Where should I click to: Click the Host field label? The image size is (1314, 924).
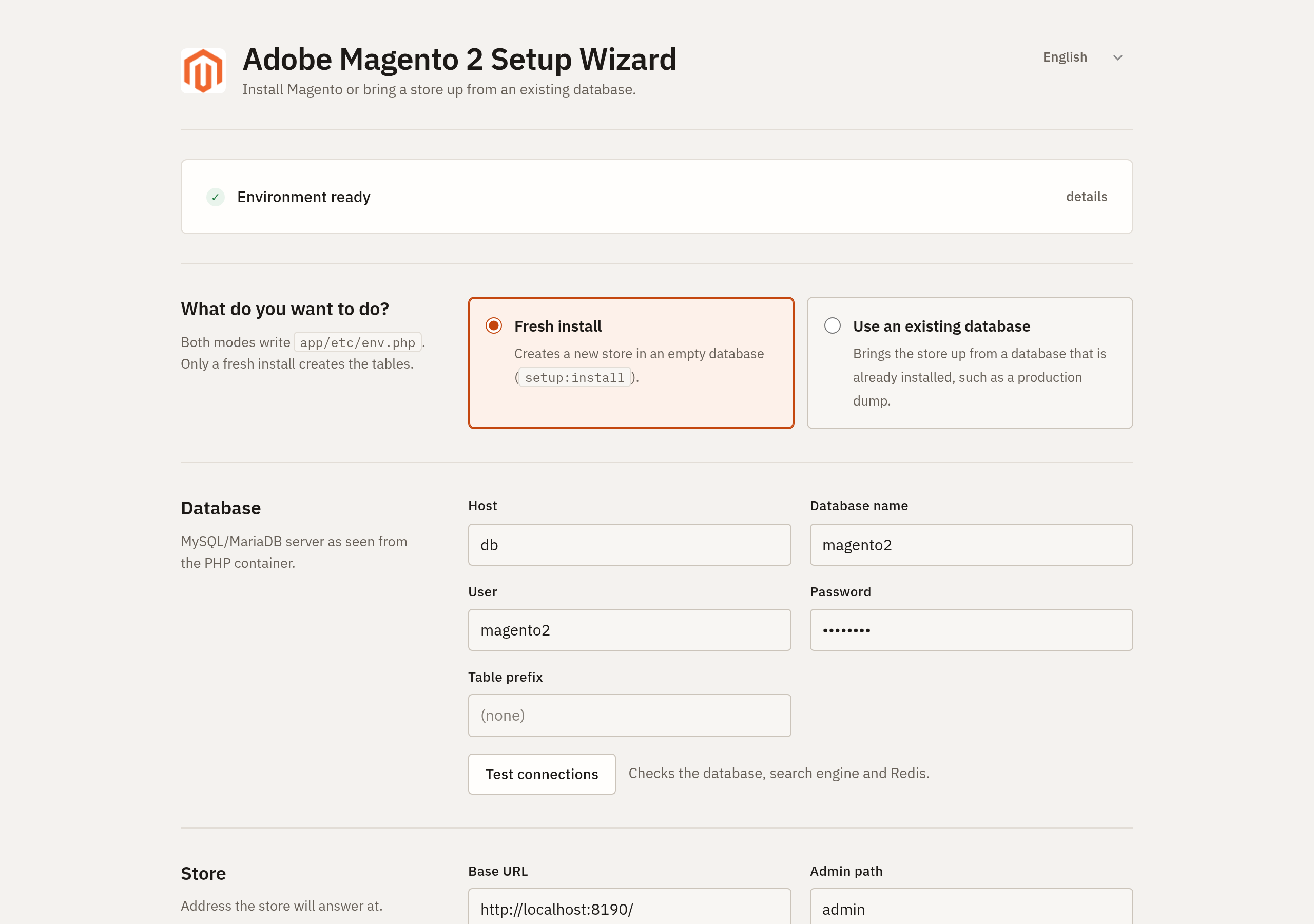click(482, 506)
